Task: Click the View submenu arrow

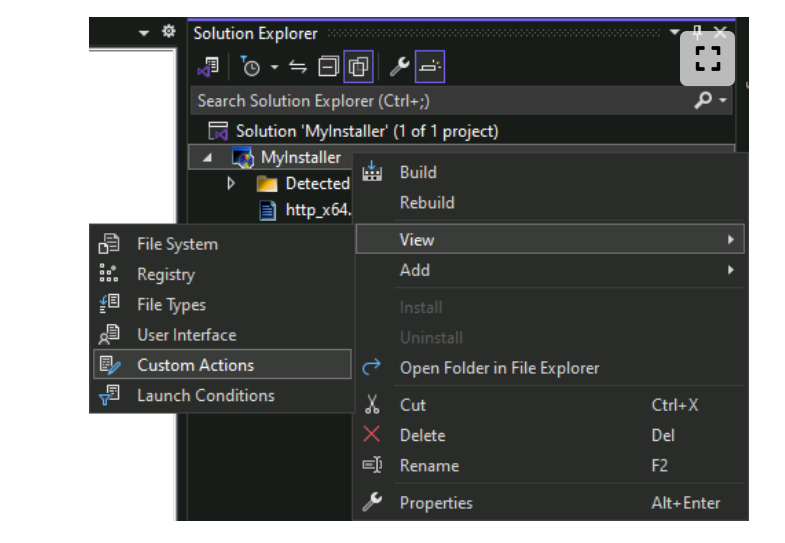Action: point(731,240)
